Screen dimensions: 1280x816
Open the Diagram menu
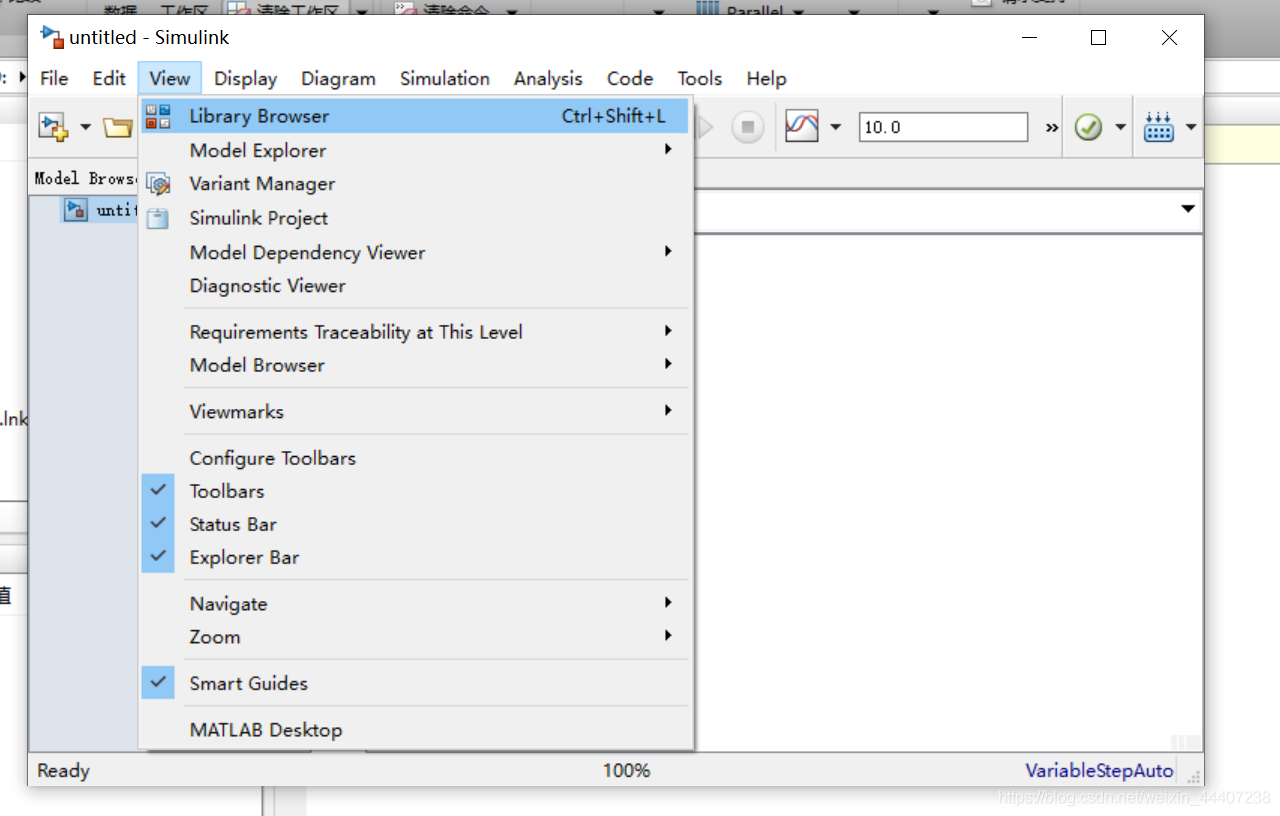click(338, 78)
